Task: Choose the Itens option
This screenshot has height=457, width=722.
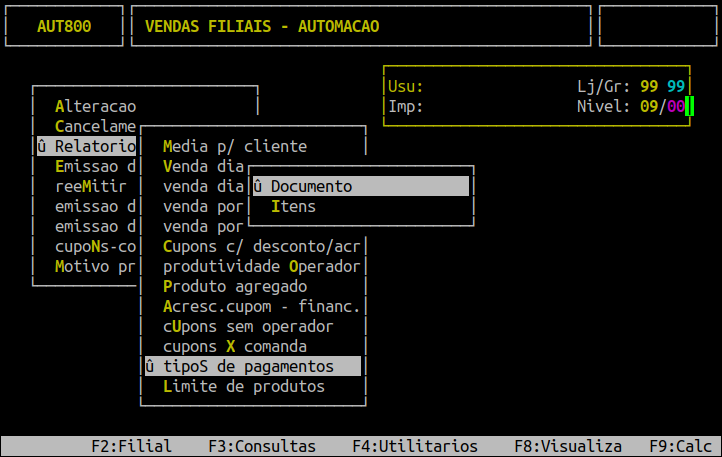Action: coord(293,206)
